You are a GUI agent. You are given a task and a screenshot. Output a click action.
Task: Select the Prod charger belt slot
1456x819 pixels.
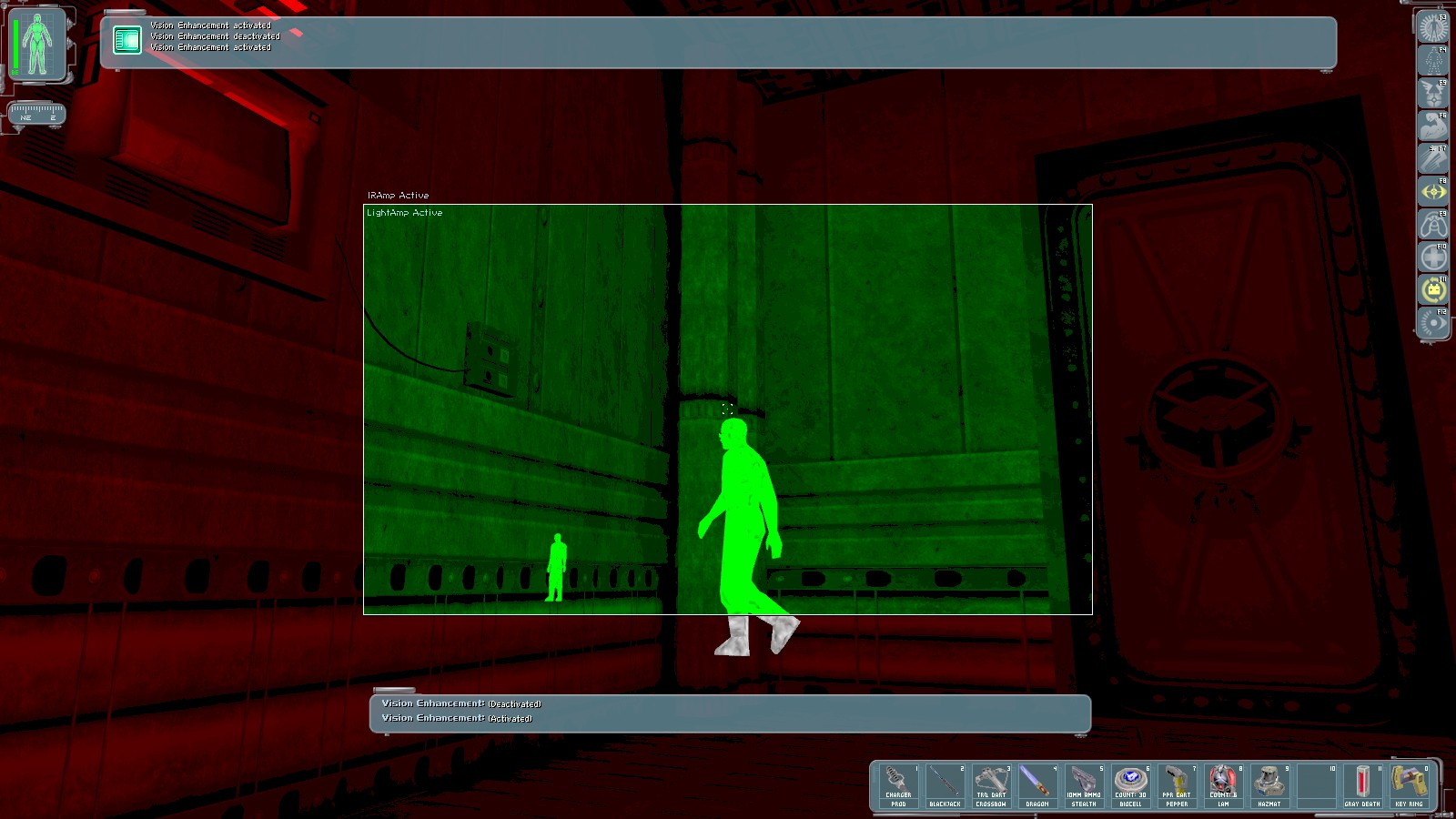899,786
